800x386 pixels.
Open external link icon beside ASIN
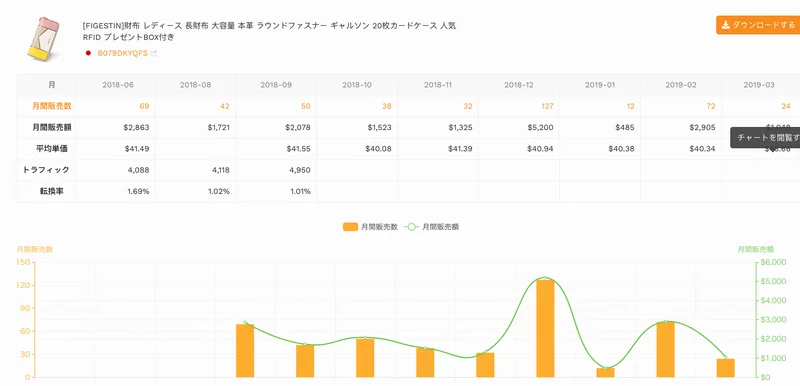coord(154,53)
